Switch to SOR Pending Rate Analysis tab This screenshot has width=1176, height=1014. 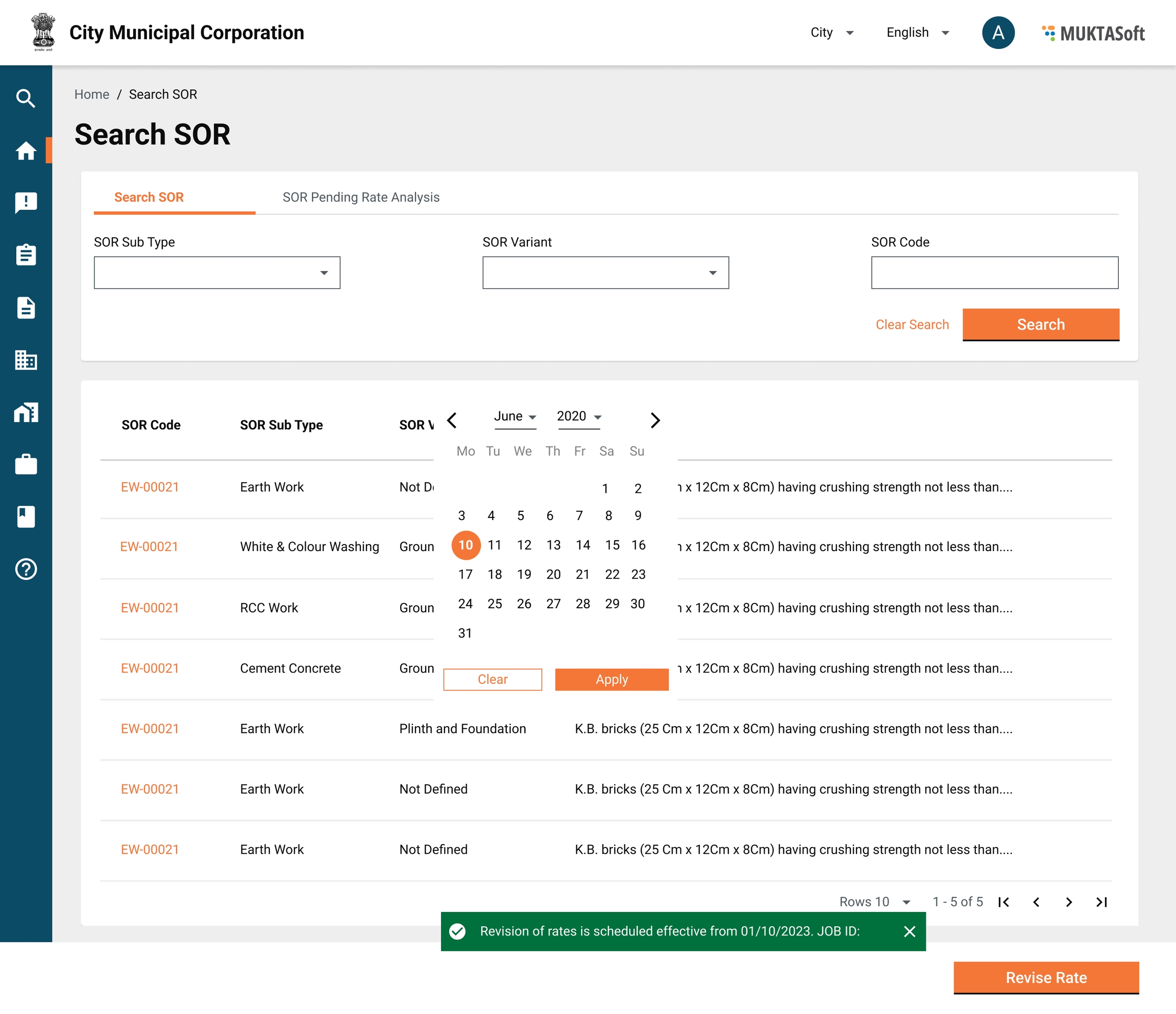pyautogui.click(x=361, y=197)
